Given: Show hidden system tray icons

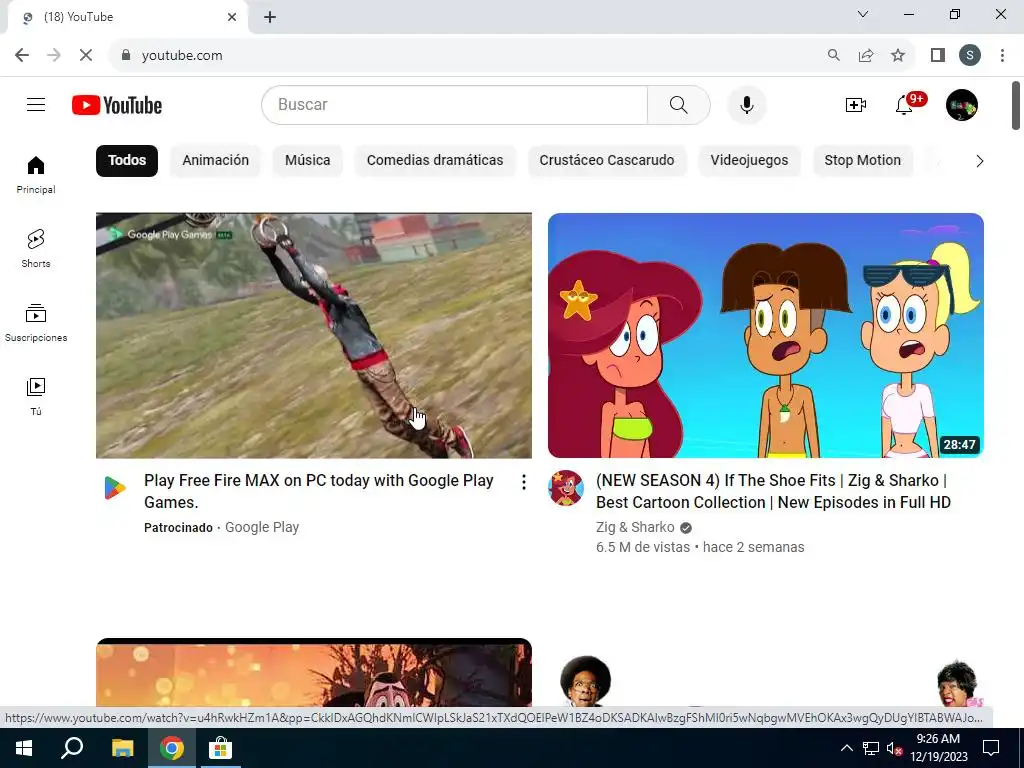Looking at the screenshot, I should [x=846, y=748].
